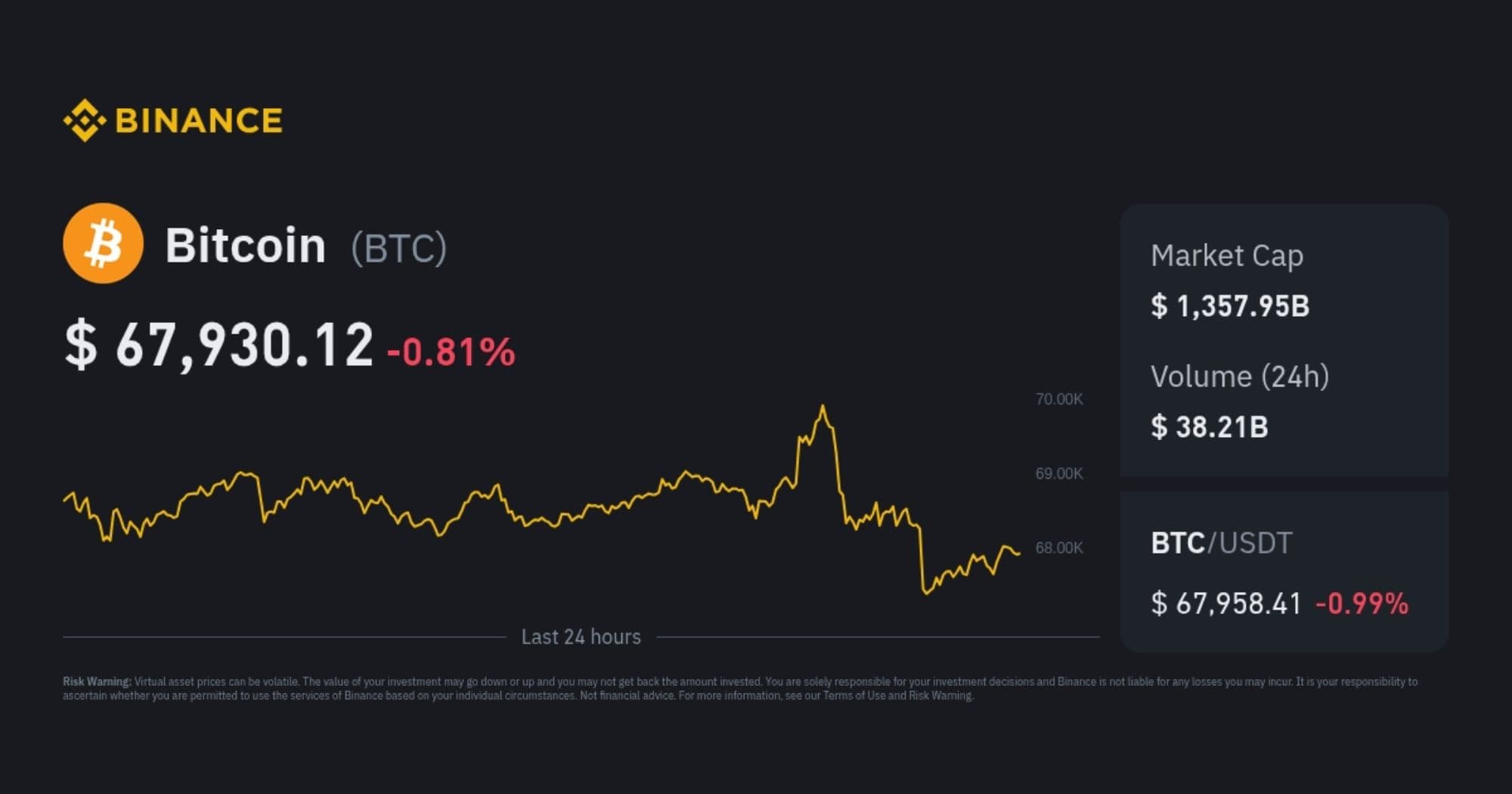Click the $ 67,958.41 pair price
Screen dimensions: 1512x794
1225,603
